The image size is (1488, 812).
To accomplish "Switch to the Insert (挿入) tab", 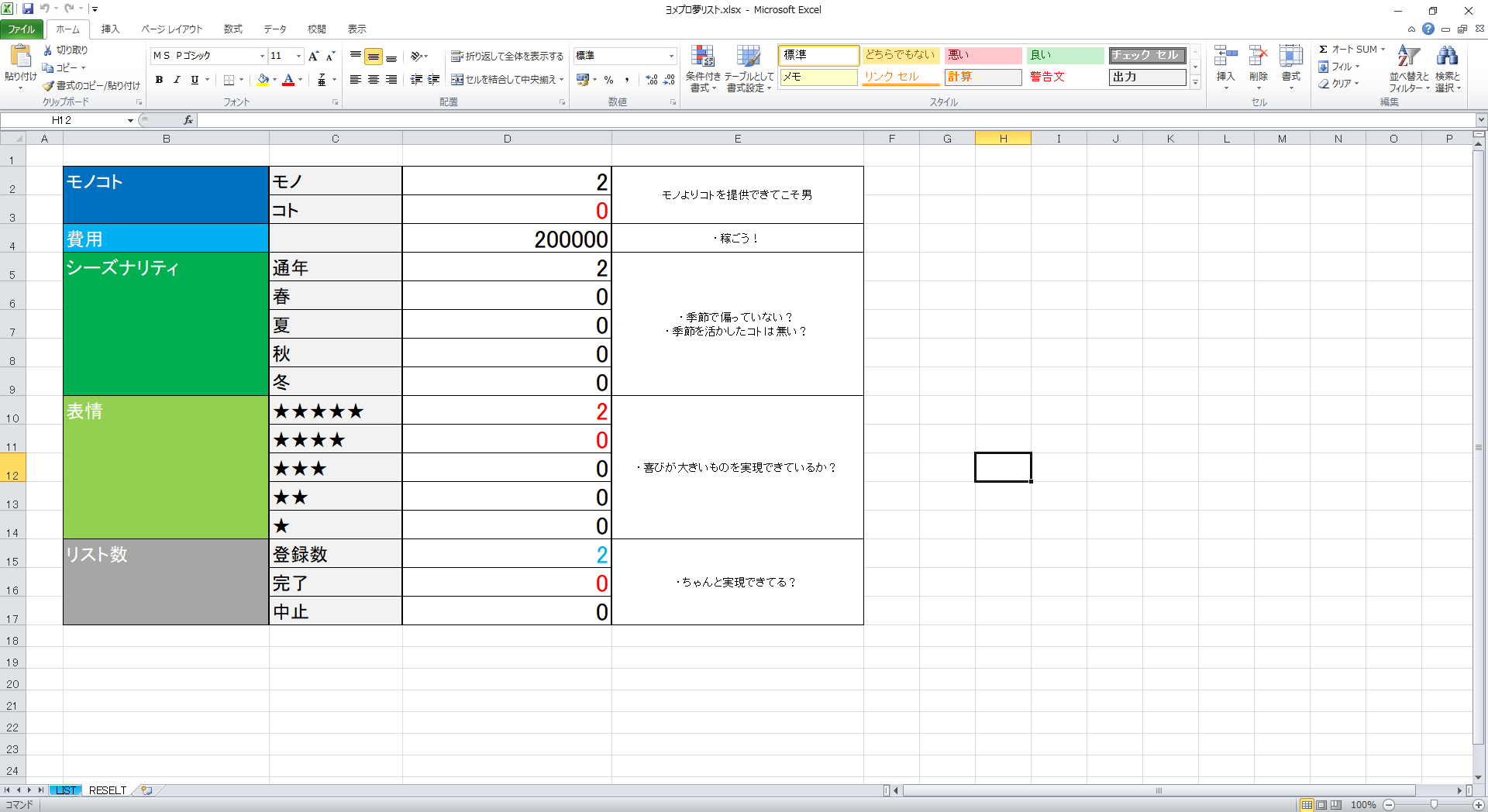I will tap(111, 29).
